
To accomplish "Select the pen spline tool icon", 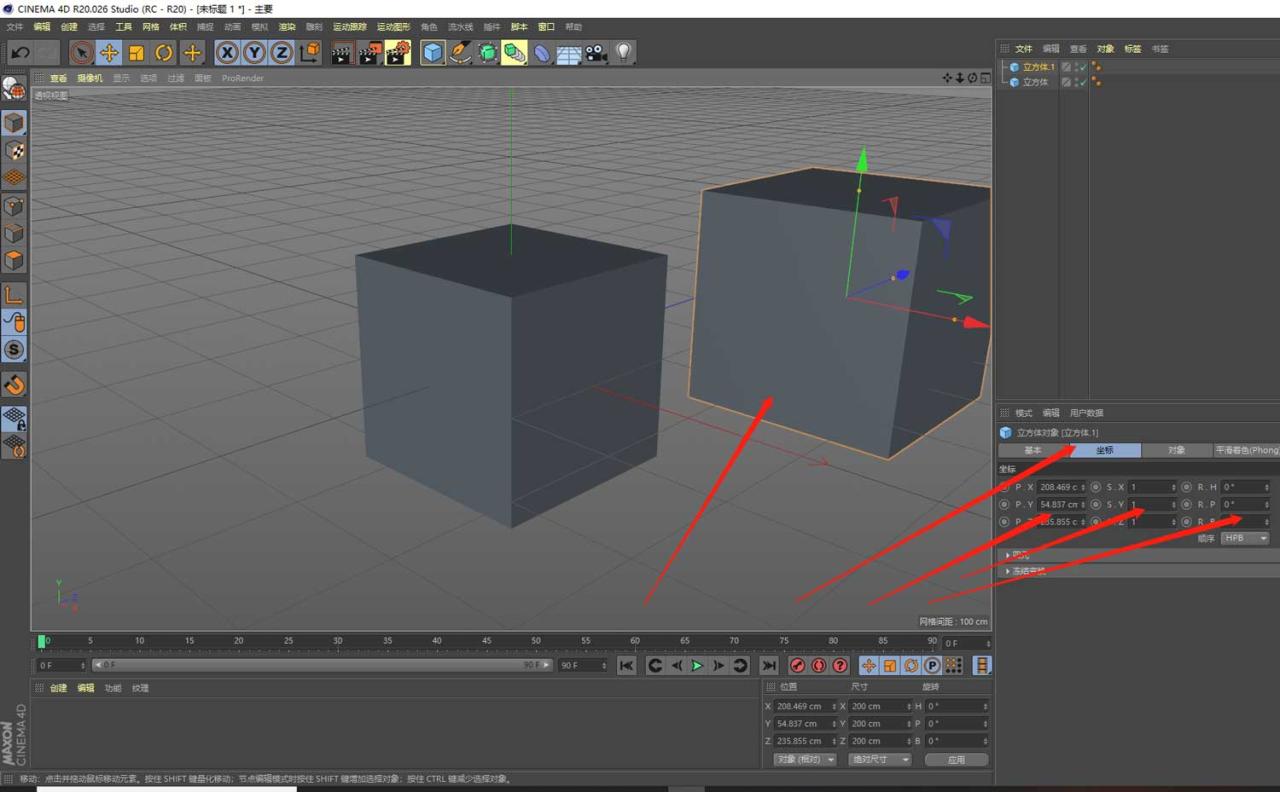I will coord(459,53).
